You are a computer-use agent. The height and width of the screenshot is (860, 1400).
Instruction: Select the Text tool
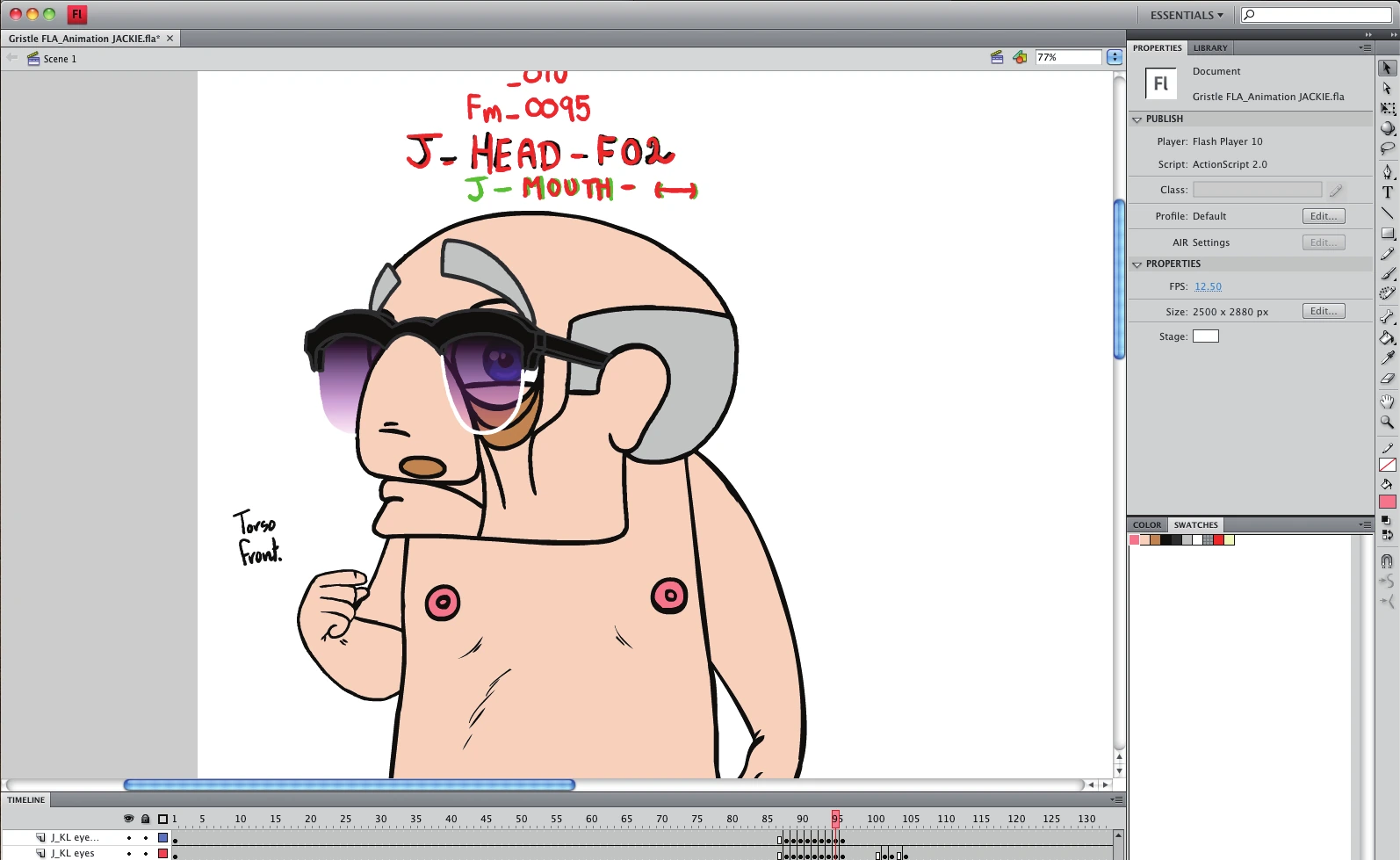1388,192
